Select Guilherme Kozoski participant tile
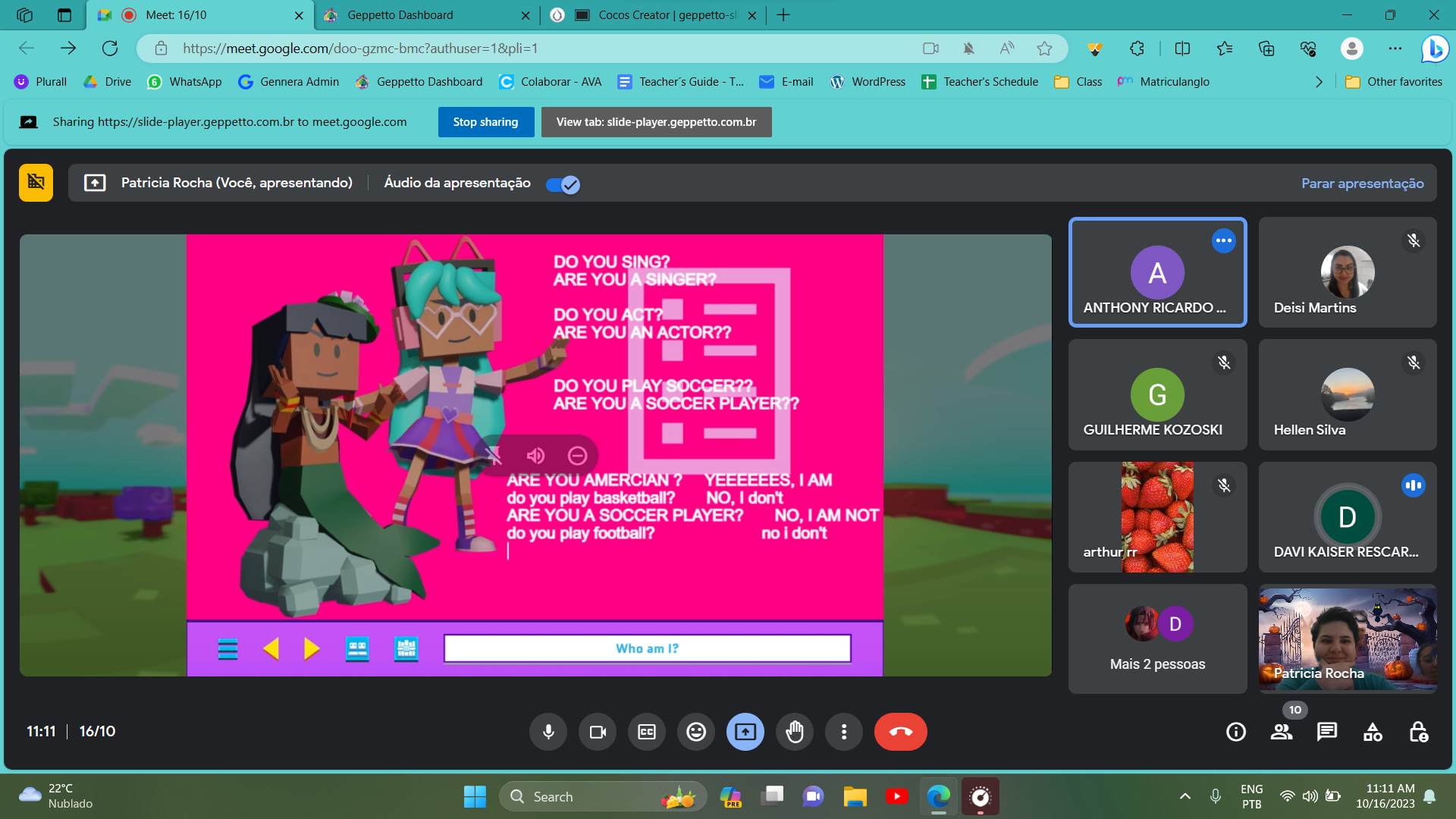1456x819 pixels. (1157, 394)
